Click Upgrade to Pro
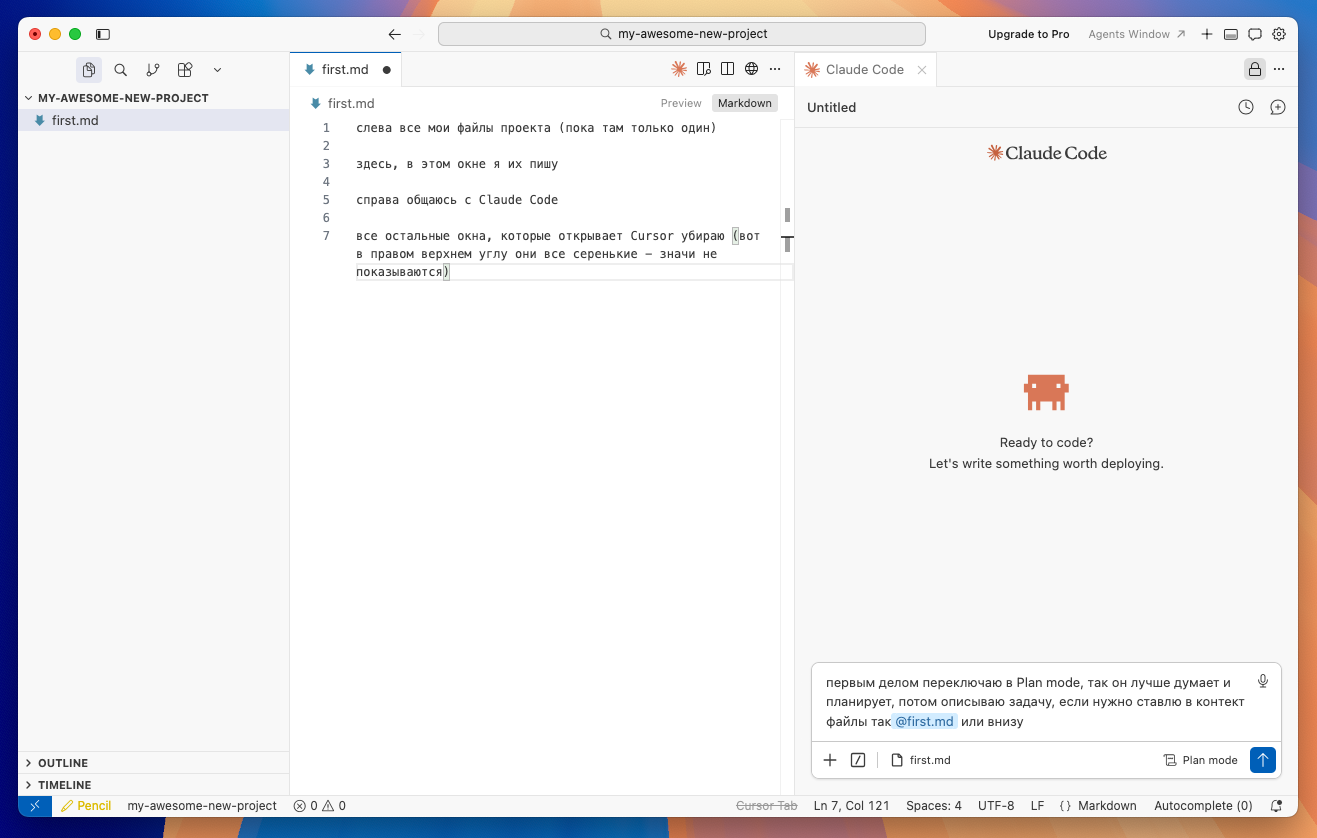The width and height of the screenshot is (1317, 838). point(1028,34)
